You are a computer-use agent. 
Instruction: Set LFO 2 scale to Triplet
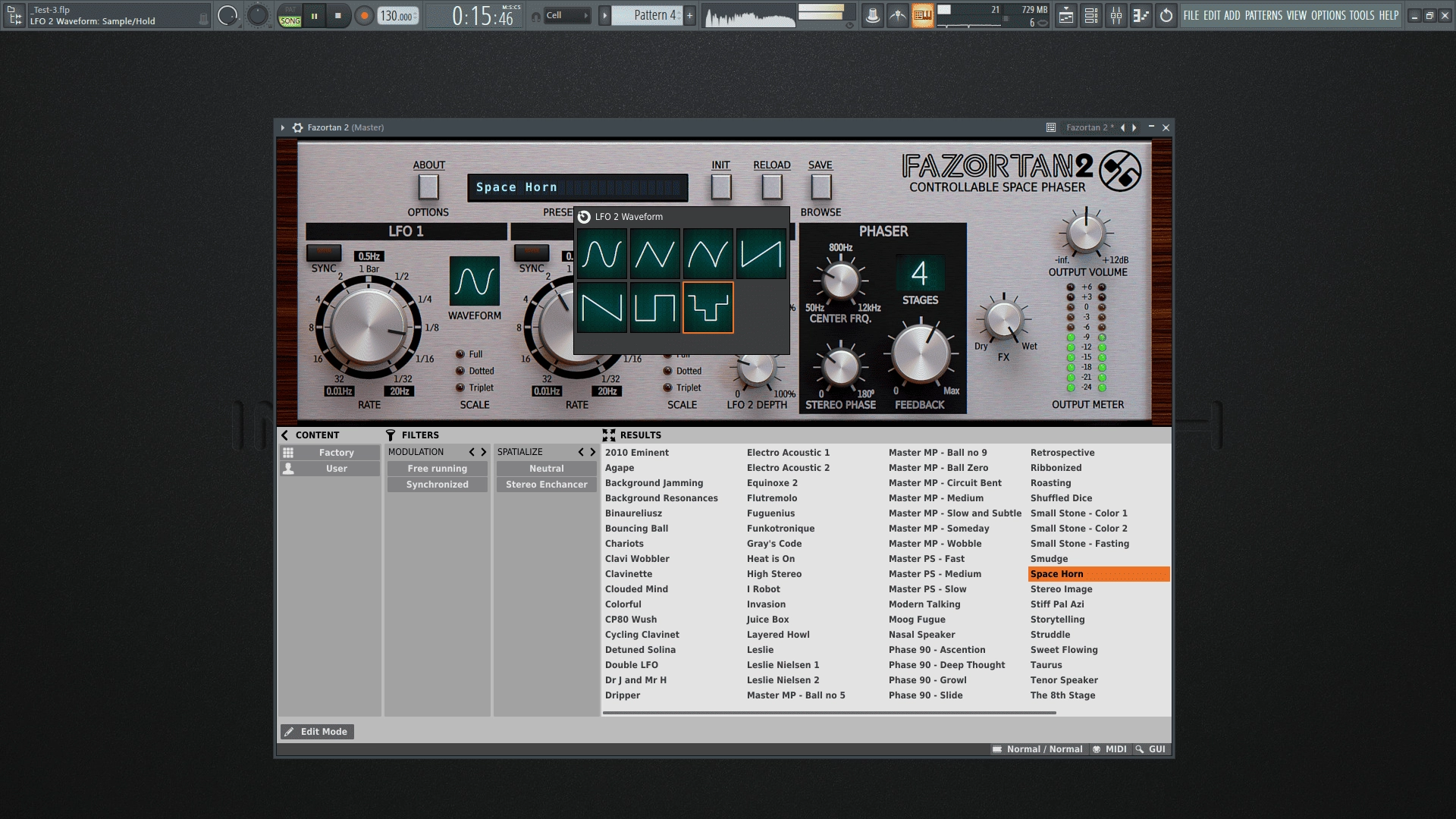click(667, 388)
